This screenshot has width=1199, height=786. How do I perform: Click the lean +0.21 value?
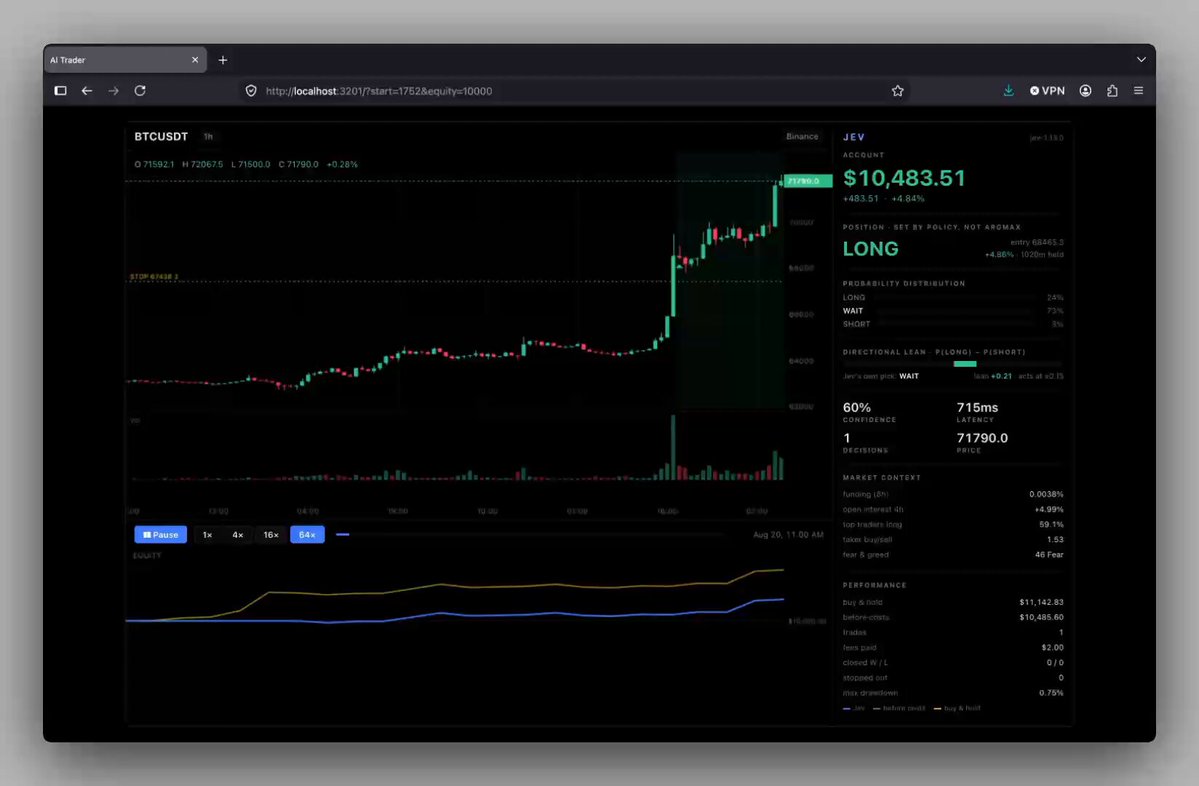pyautogui.click(x=993, y=376)
